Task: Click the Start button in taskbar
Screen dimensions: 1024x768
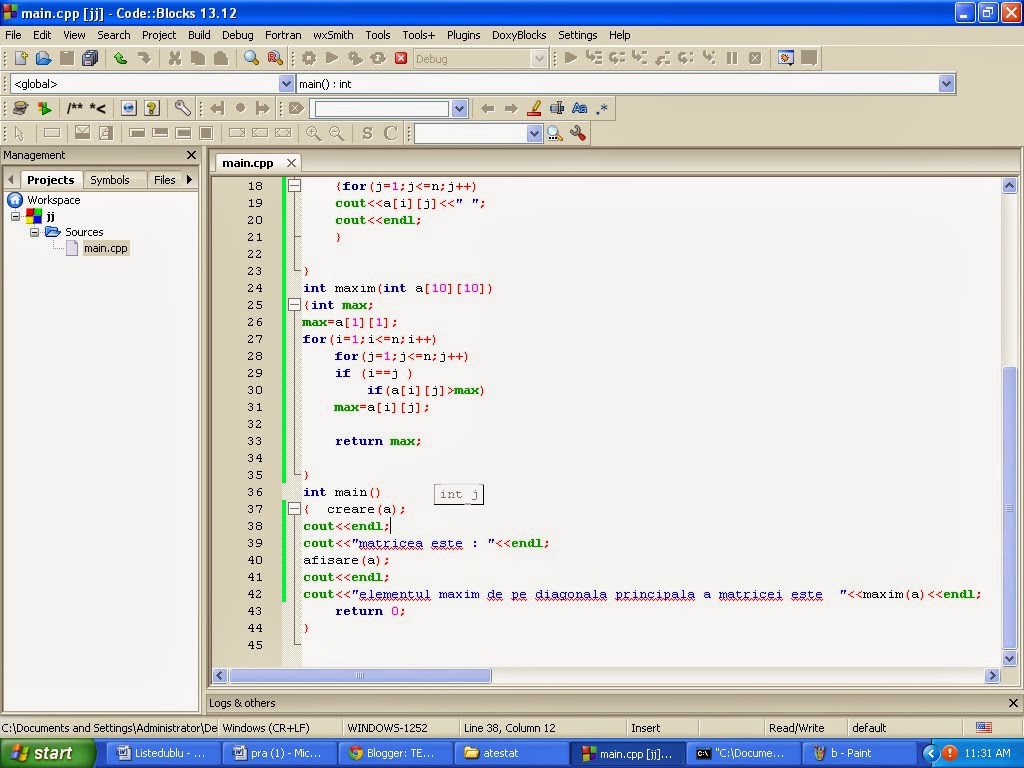Action: click(x=48, y=753)
